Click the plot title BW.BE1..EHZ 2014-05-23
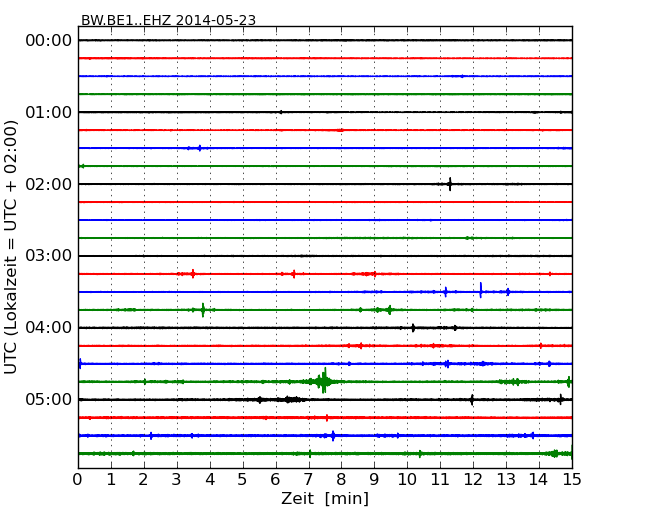Viewport: 650px width, 520px height. 168,20
